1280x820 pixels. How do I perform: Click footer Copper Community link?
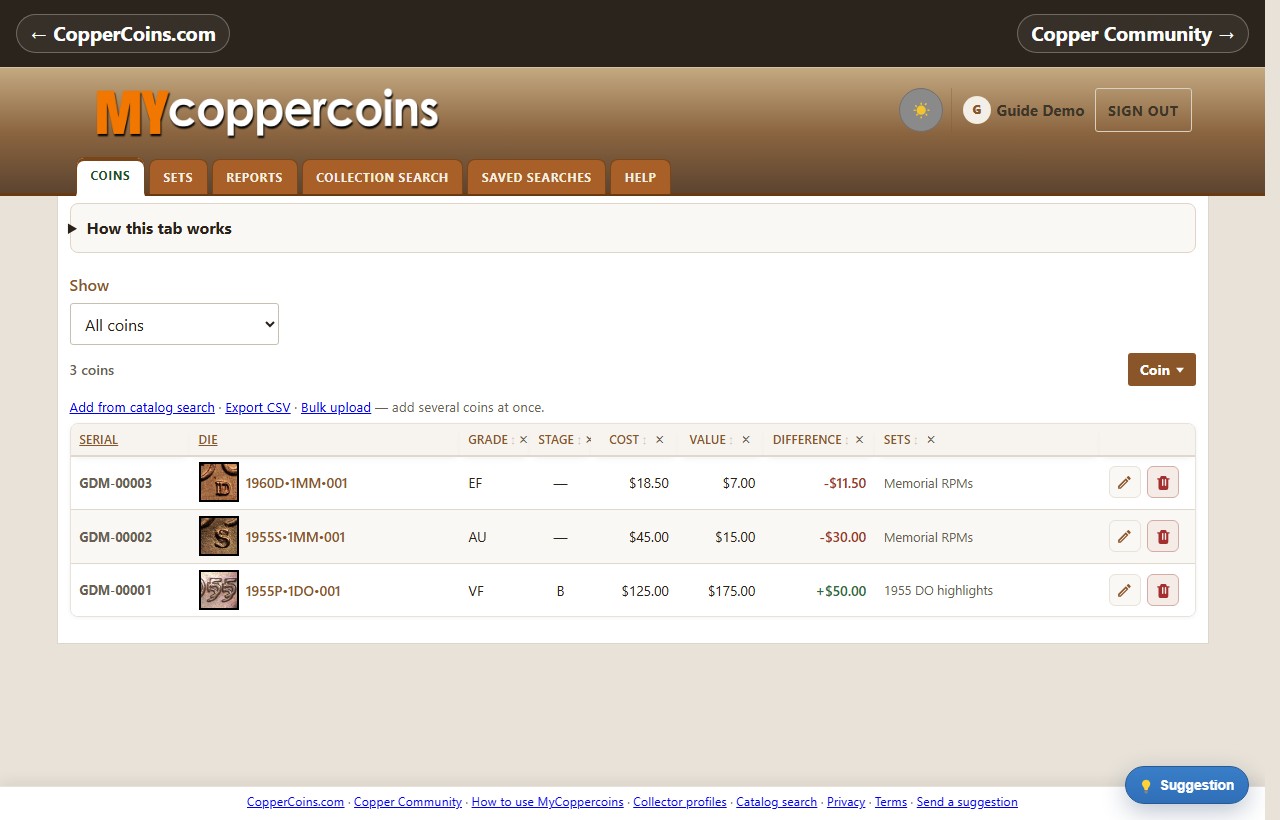click(x=408, y=802)
